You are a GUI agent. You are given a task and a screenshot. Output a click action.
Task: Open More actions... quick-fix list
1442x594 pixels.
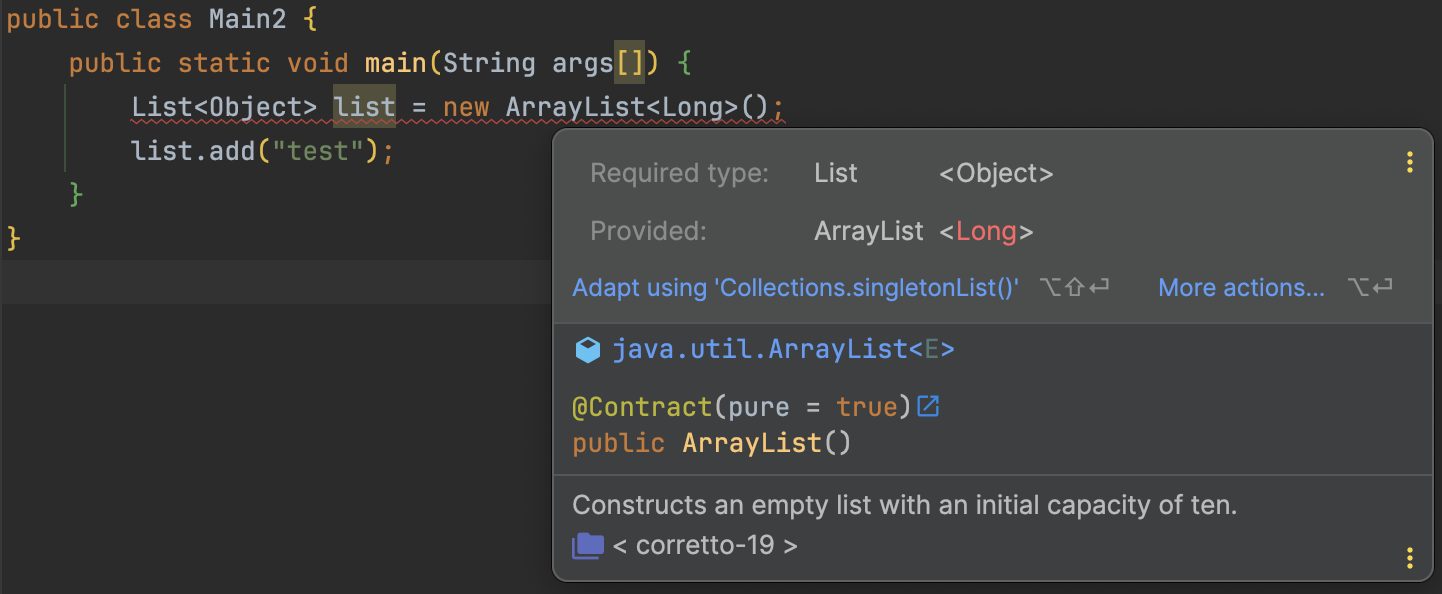coord(1241,288)
